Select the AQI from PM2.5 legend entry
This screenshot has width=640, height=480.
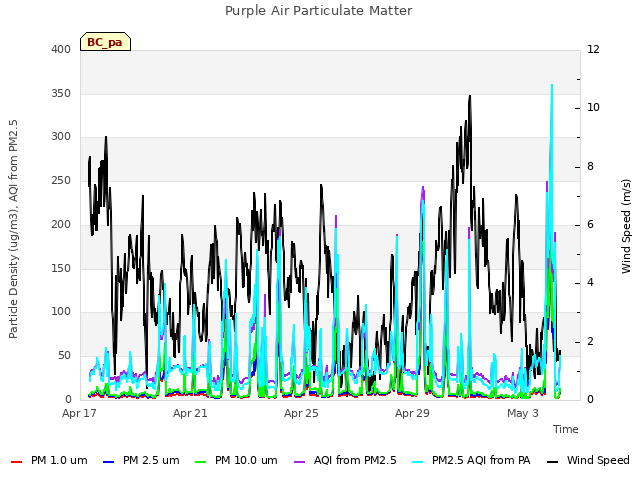click(x=345, y=460)
